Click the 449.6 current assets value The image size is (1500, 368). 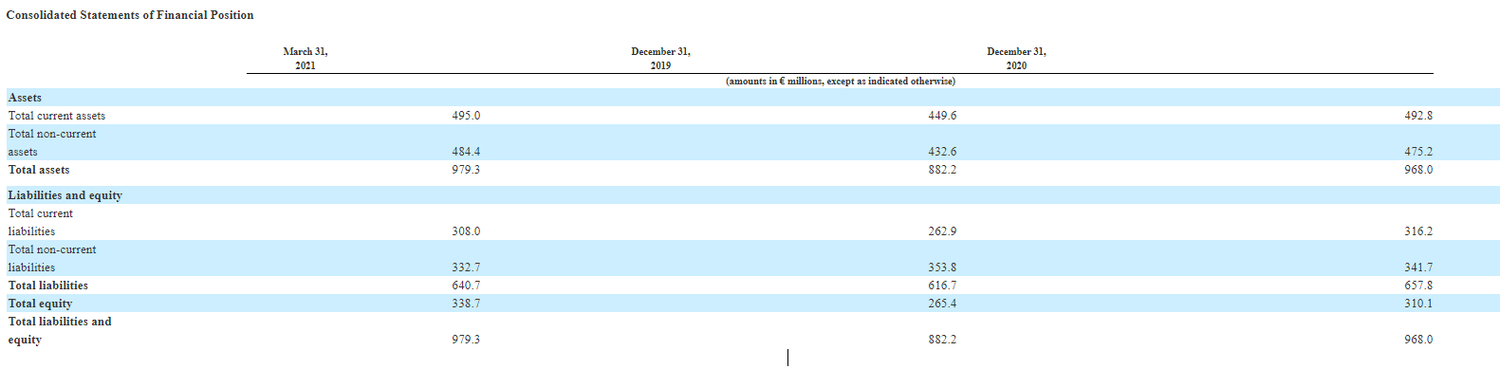click(943, 116)
